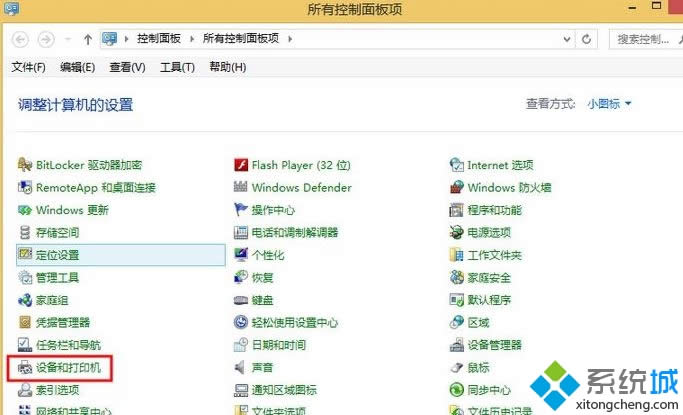Open the 轻松使用设置中心 icon
The height and width of the screenshot is (415, 683).
(241, 322)
